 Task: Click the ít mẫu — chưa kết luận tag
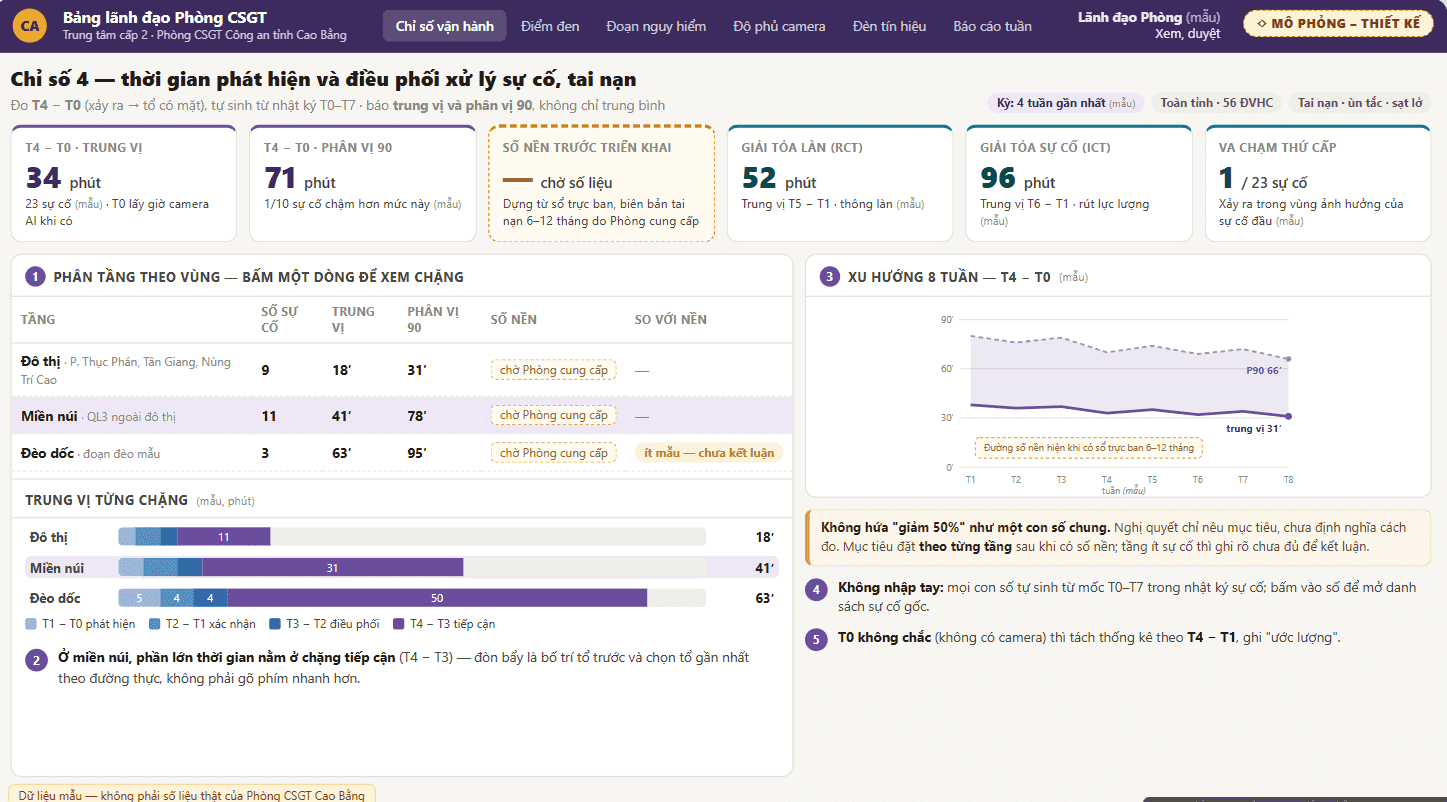point(709,453)
